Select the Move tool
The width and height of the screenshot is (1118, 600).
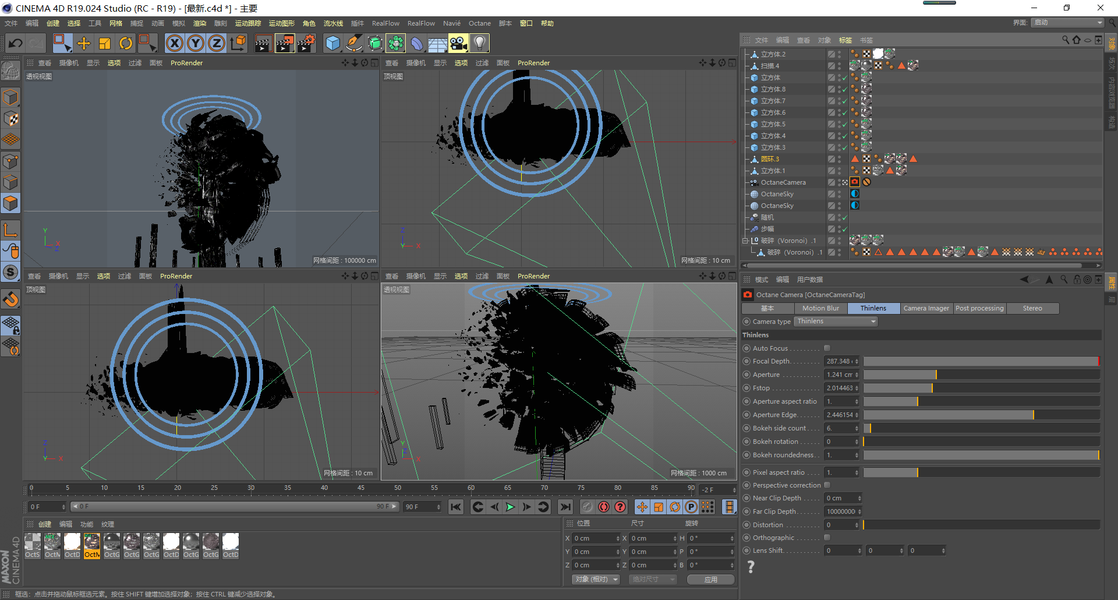click(84, 43)
